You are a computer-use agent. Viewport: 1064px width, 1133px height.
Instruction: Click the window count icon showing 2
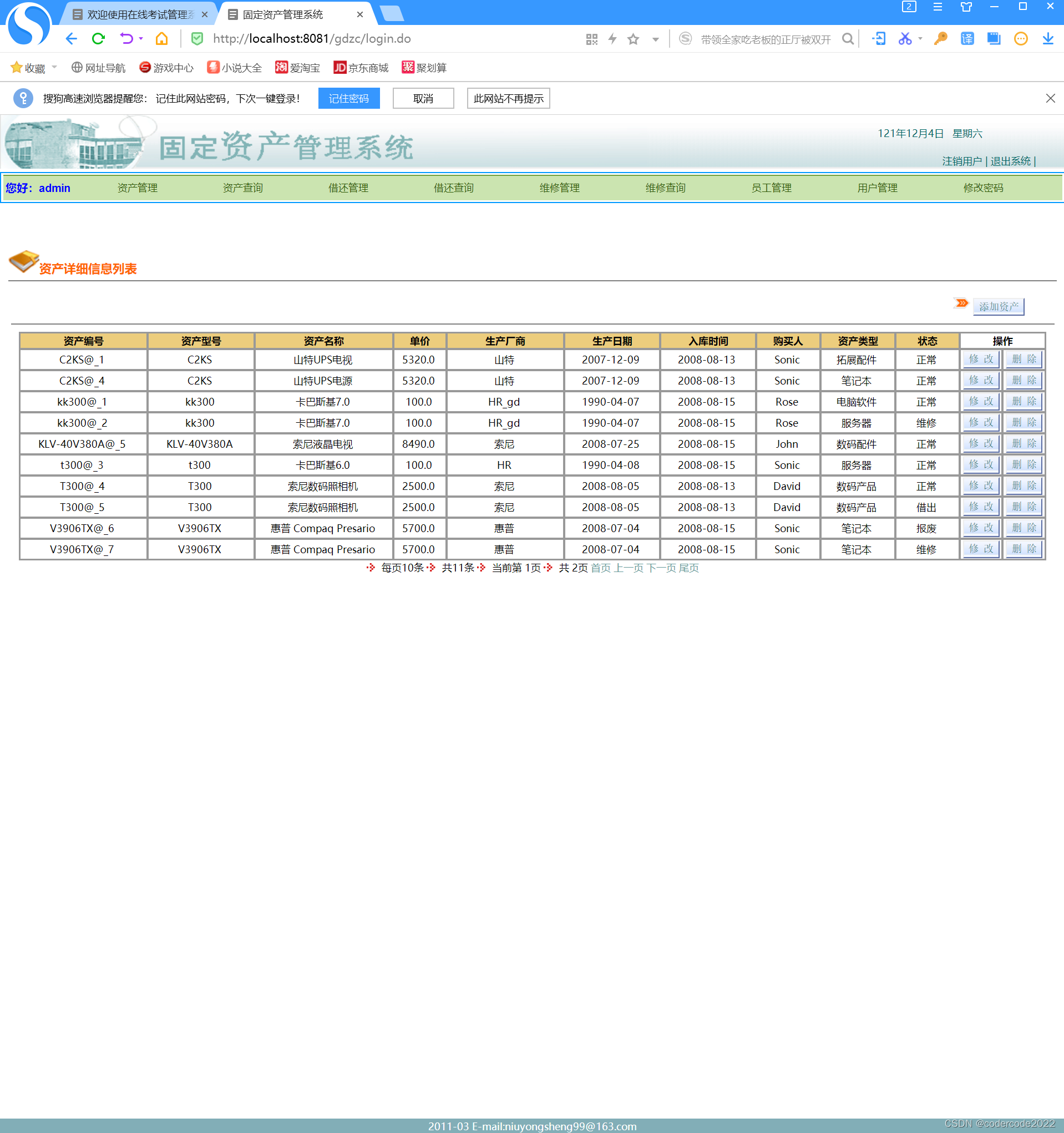click(x=909, y=7)
